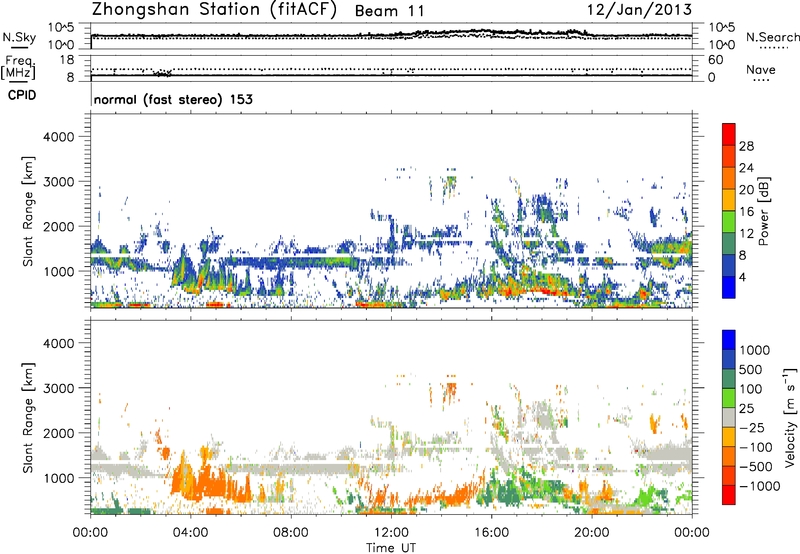Screen dimensions: 800x554
Task: Click the '12:00' time axis tick label
Action: pos(391,533)
